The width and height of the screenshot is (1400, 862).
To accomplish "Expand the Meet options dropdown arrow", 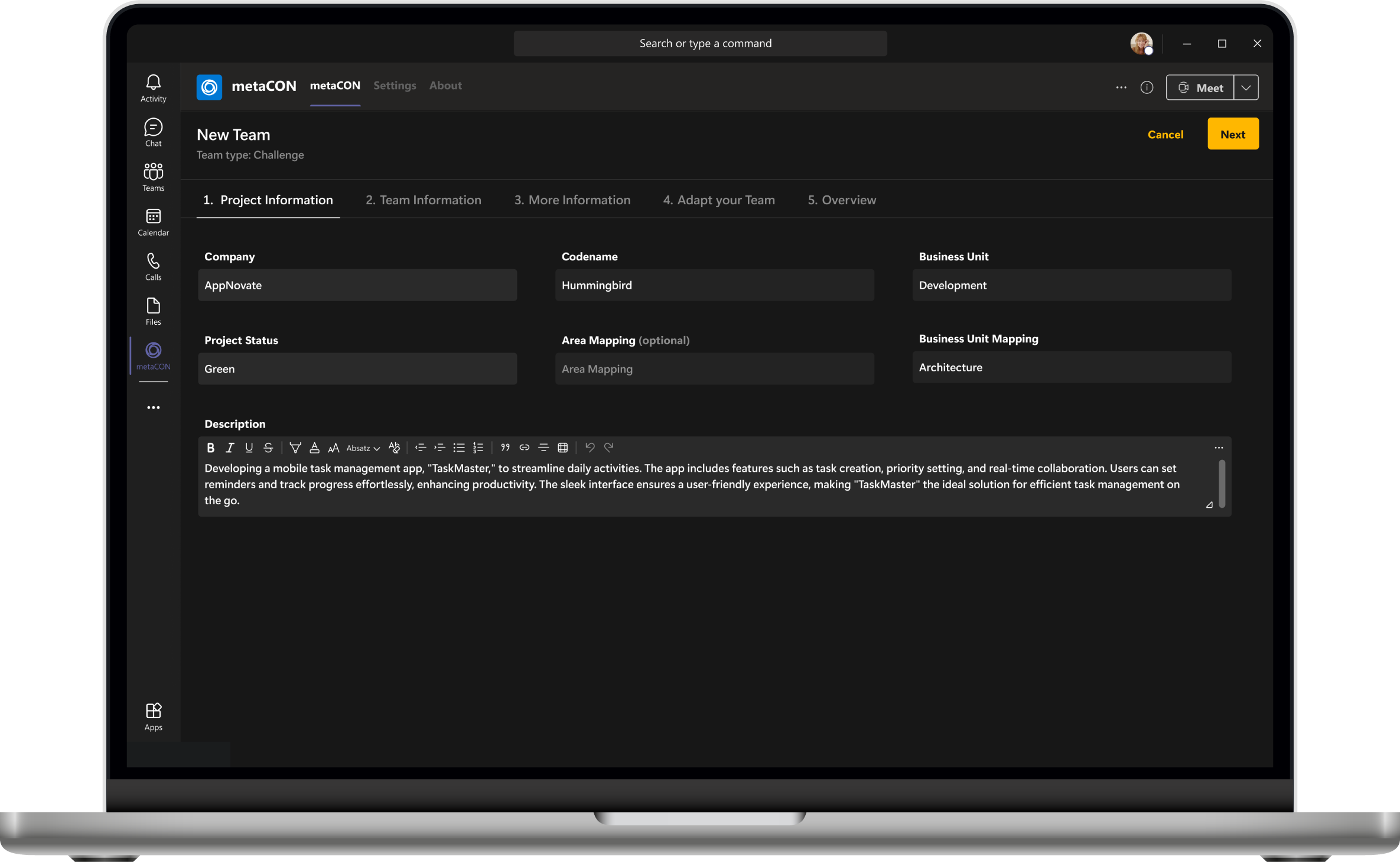I will click(x=1246, y=87).
